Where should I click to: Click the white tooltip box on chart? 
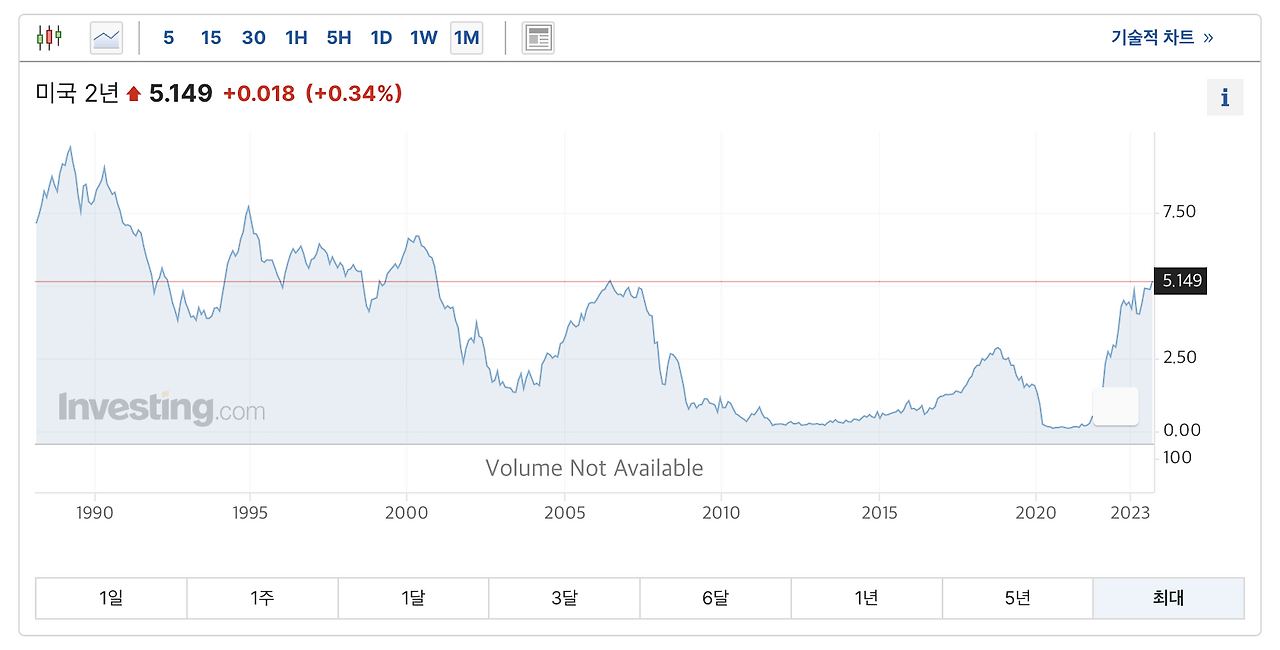point(1115,406)
